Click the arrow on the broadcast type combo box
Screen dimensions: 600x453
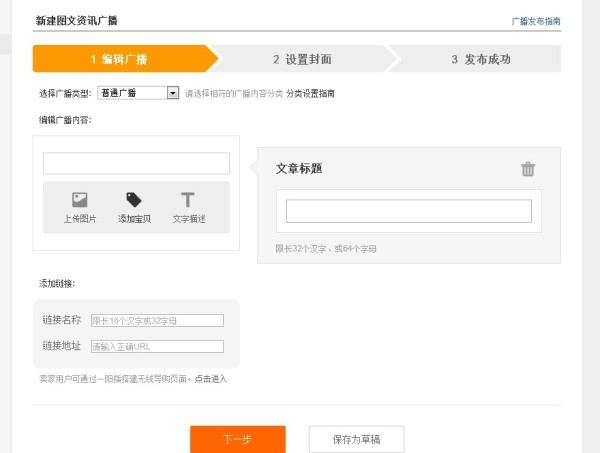point(173,93)
